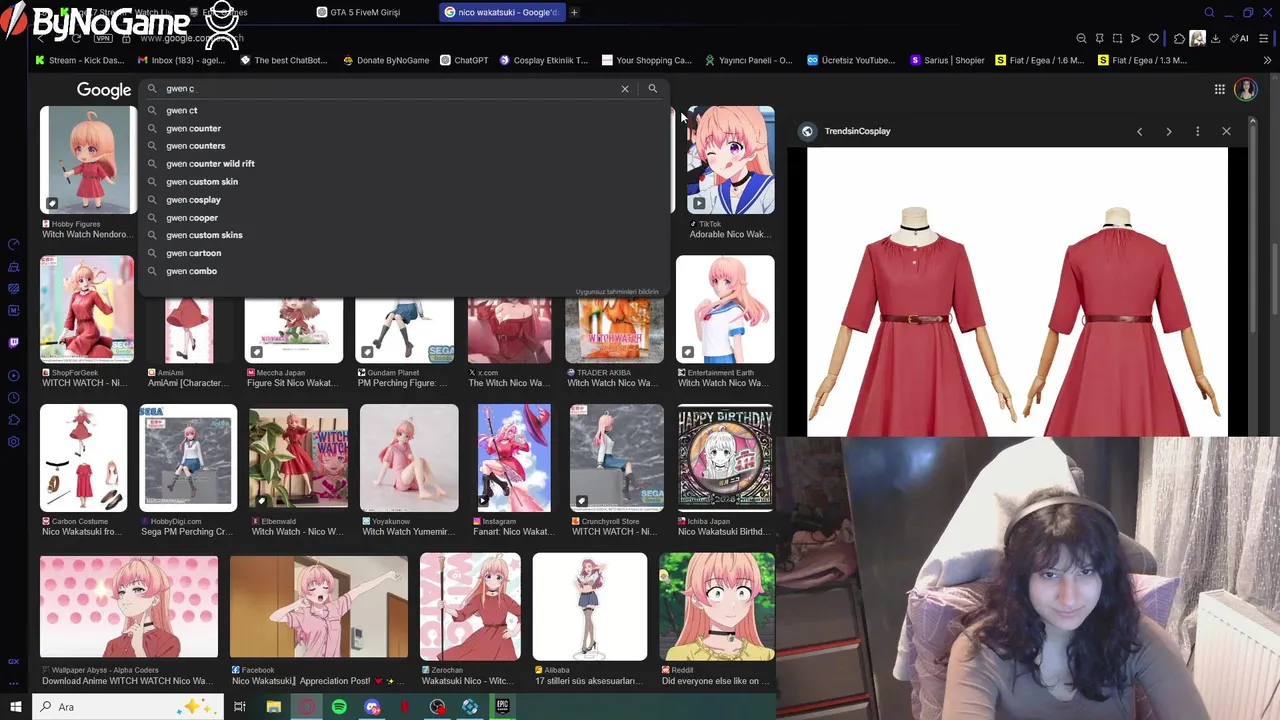Open new tab with plus button

coord(574,12)
